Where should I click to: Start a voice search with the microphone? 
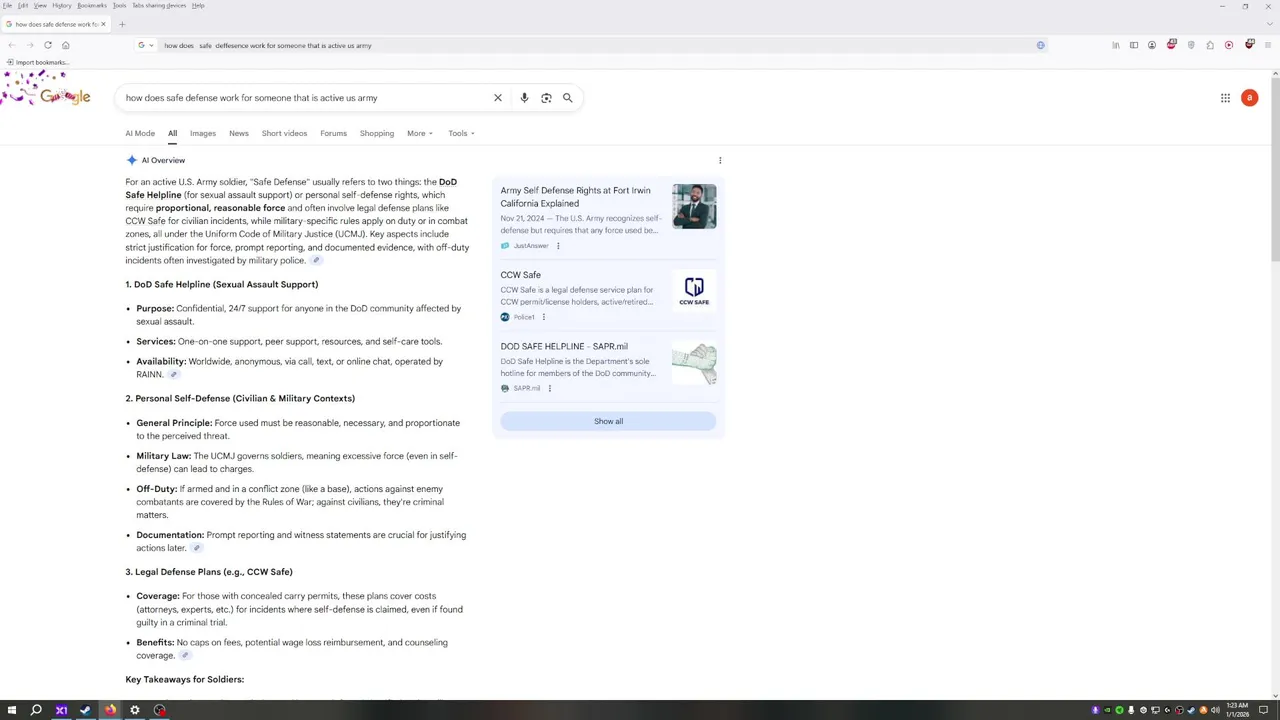tap(524, 98)
